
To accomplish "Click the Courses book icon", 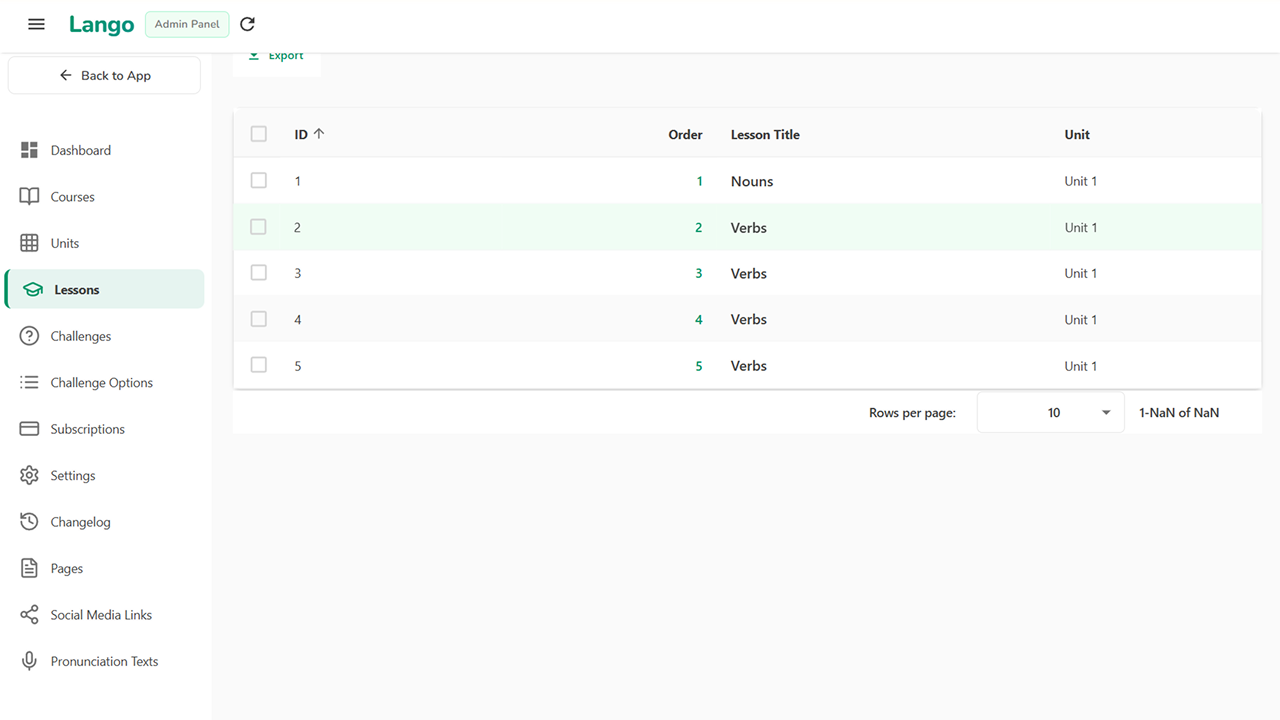I will click(29, 197).
